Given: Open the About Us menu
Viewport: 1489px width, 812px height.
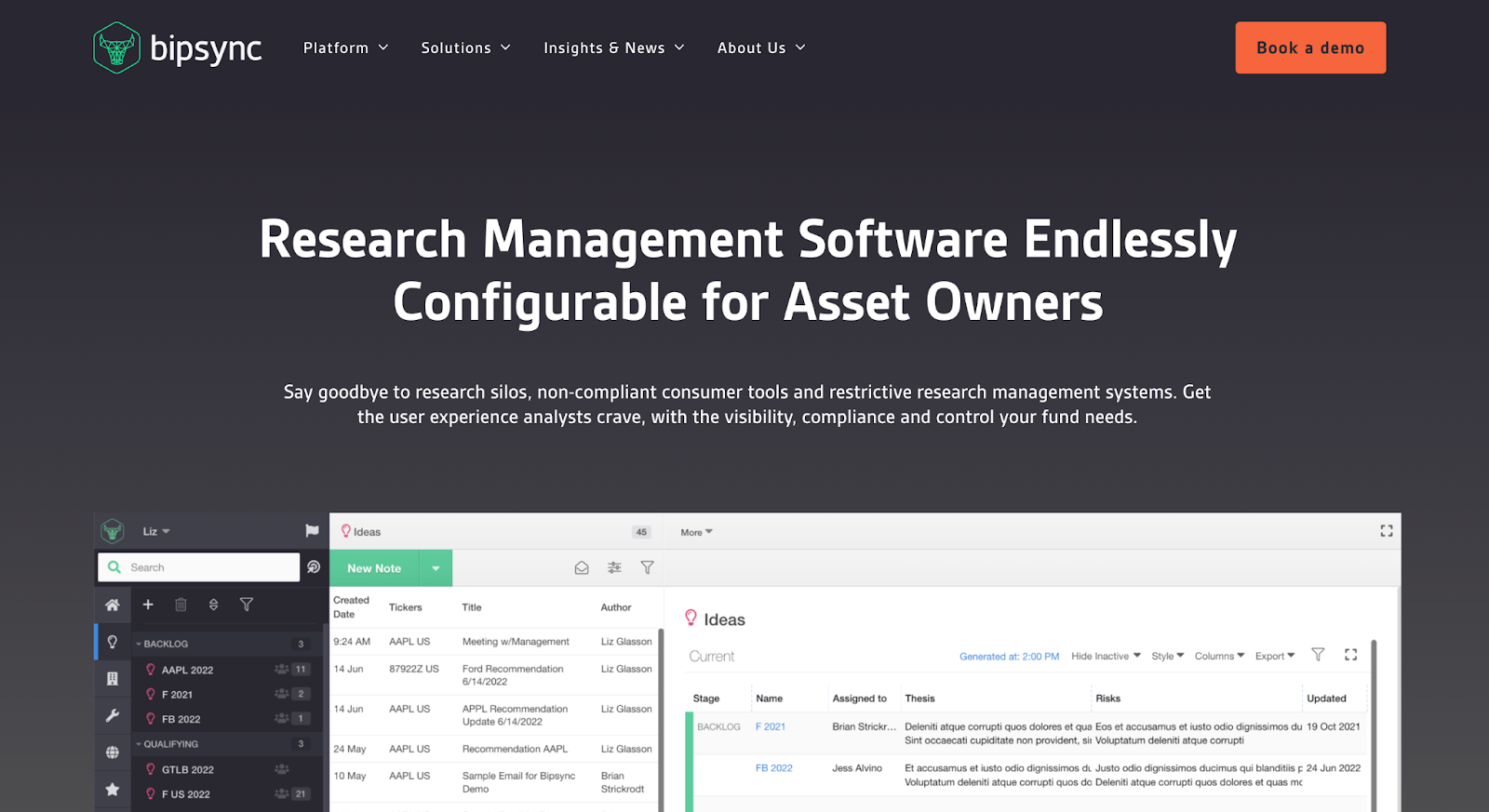Looking at the screenshot, I should [x=760, y=47].
